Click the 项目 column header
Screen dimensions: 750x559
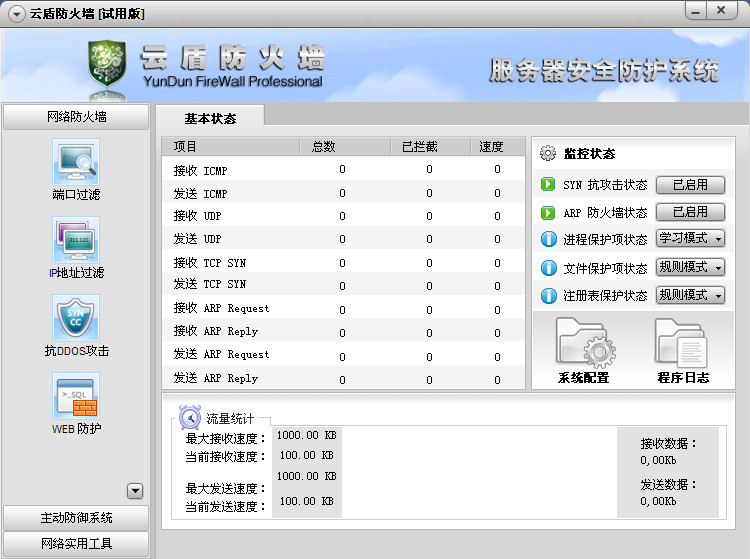(231, 146)
